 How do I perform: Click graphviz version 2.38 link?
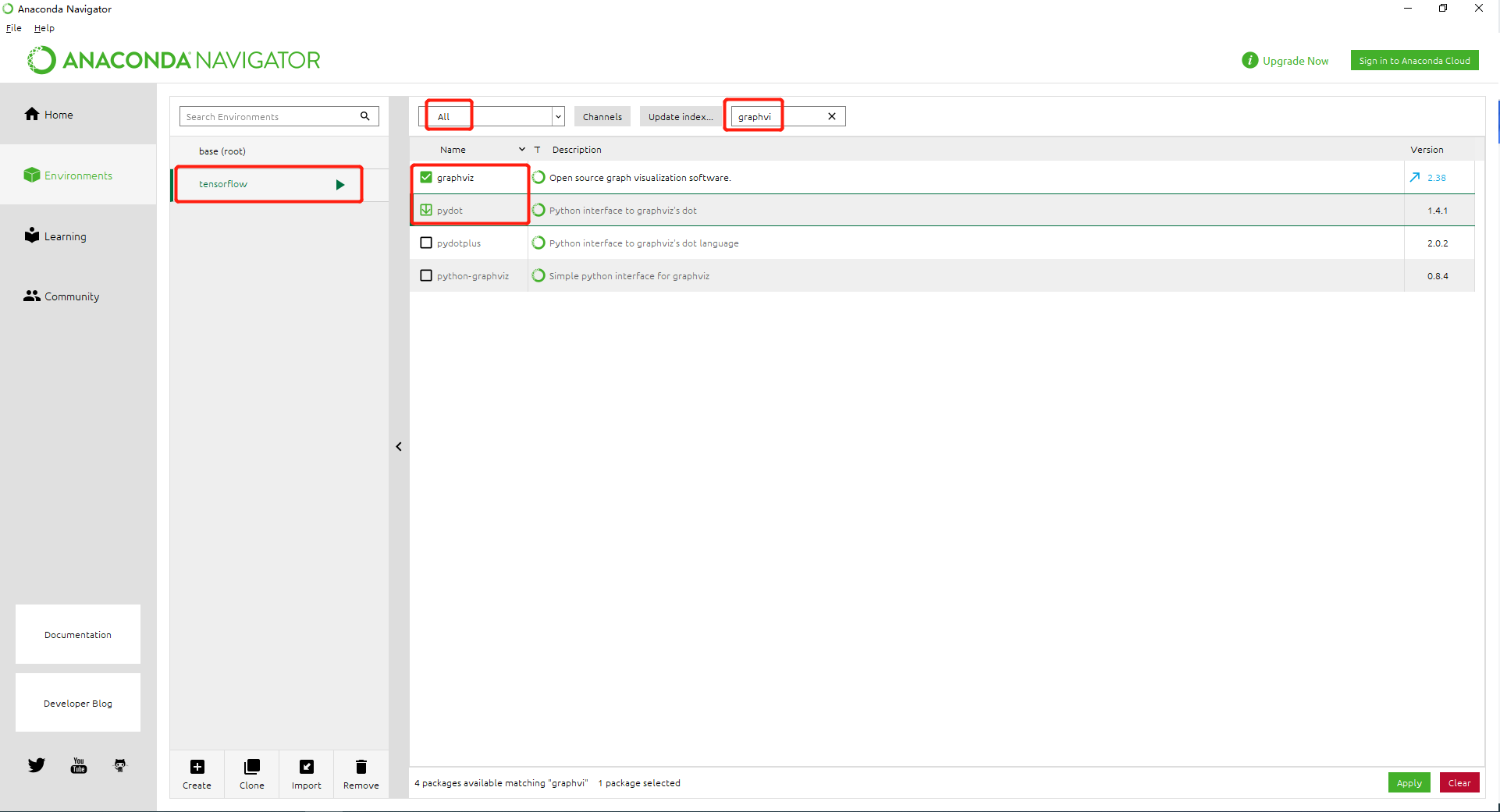(x=1437, y=178)
